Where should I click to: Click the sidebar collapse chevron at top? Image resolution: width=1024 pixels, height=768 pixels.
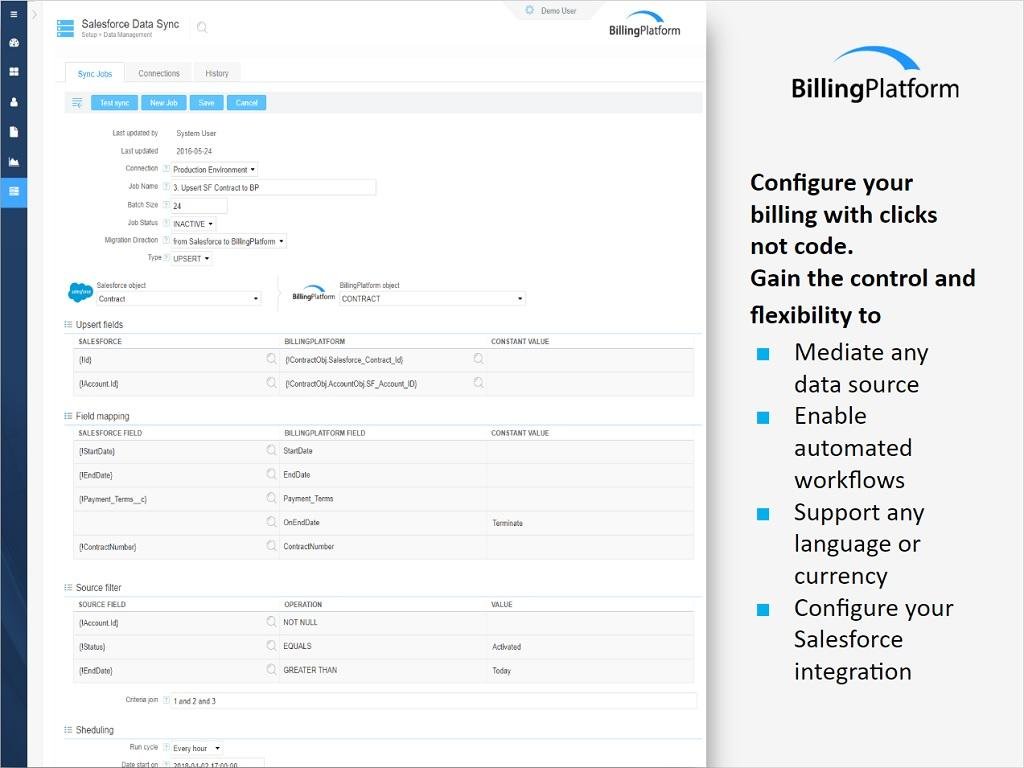point(35,14)
